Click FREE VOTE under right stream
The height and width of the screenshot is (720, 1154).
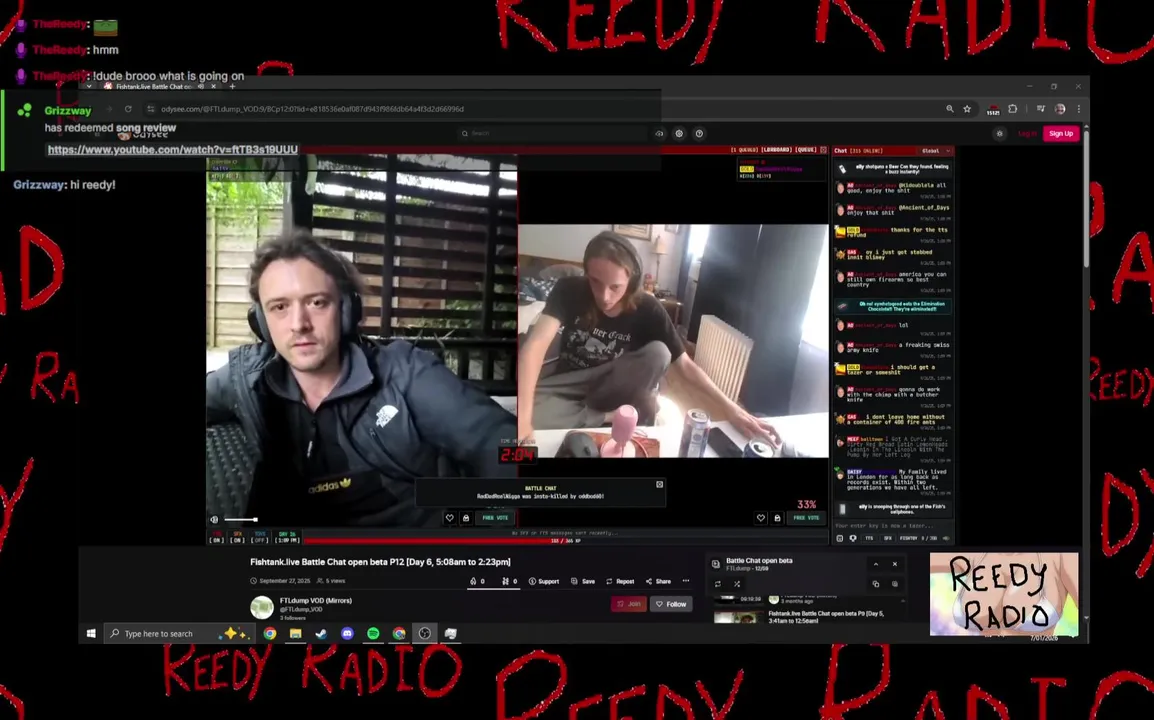click(807, 518)
